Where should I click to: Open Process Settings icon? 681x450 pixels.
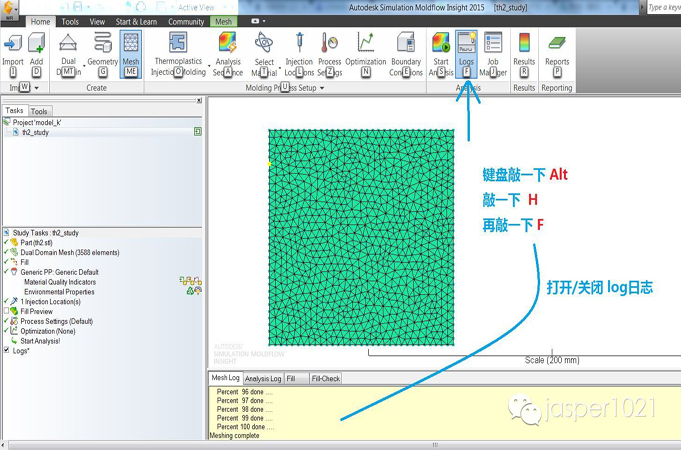point(330,43)
